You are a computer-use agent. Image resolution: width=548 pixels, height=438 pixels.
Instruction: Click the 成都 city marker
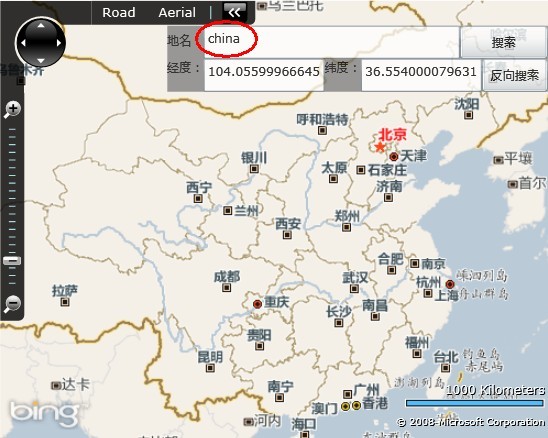226,288
